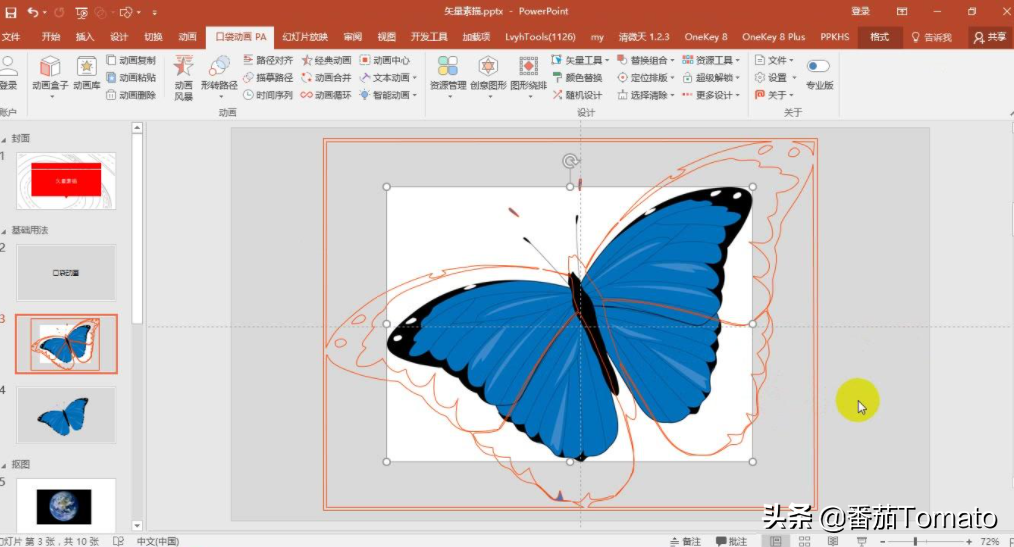Viewport: 1014px width, 547px height.
Task: Select slide 4 butterfly thumbnail
Action: [x=66, y=415]
